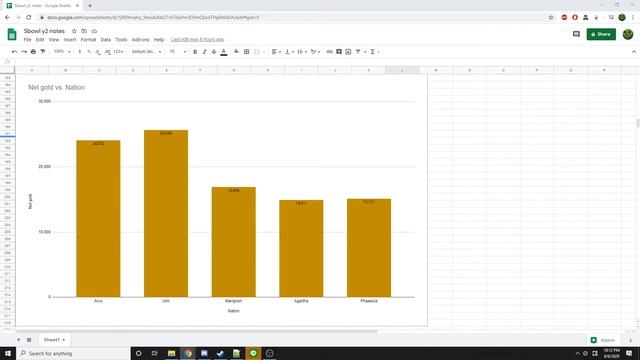Open the text color picker
The width and height of the screenshot is (640, 360).
[x=224, y=52]
